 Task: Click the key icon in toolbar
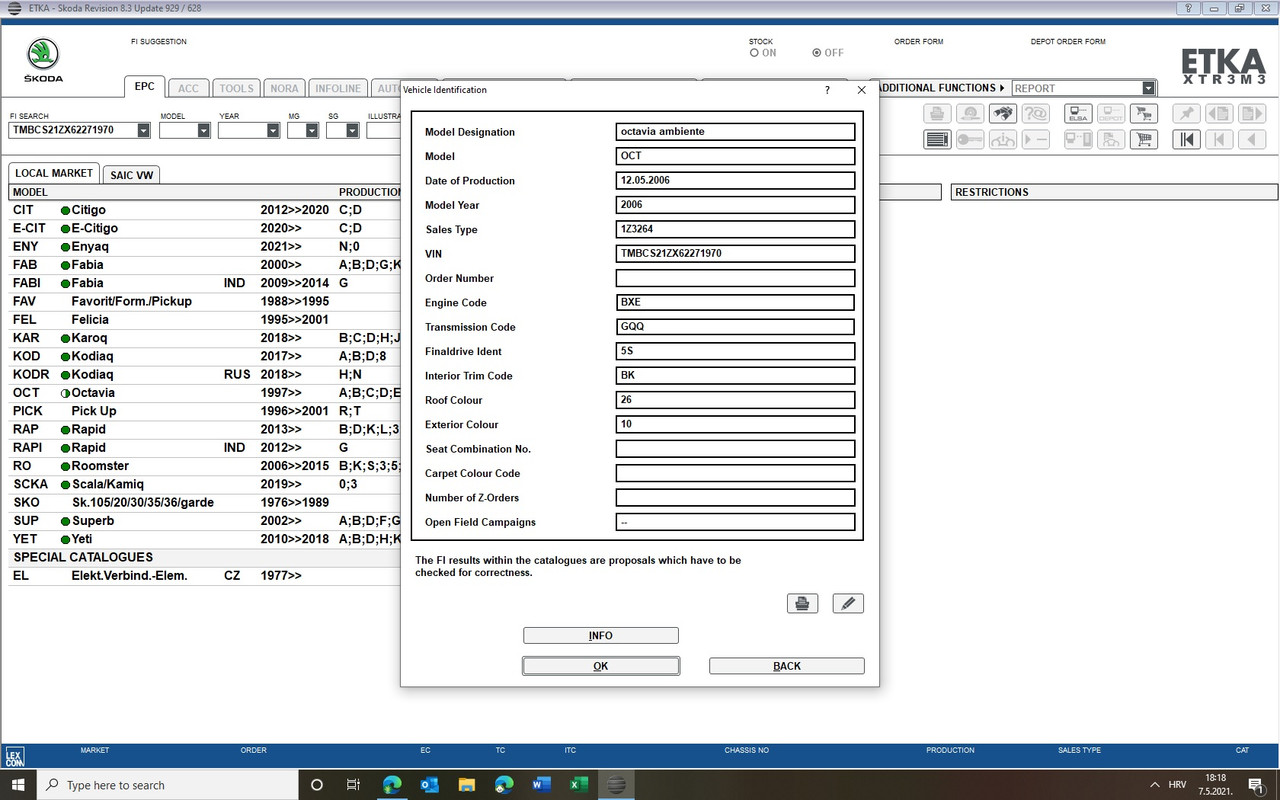coord(970,140)
